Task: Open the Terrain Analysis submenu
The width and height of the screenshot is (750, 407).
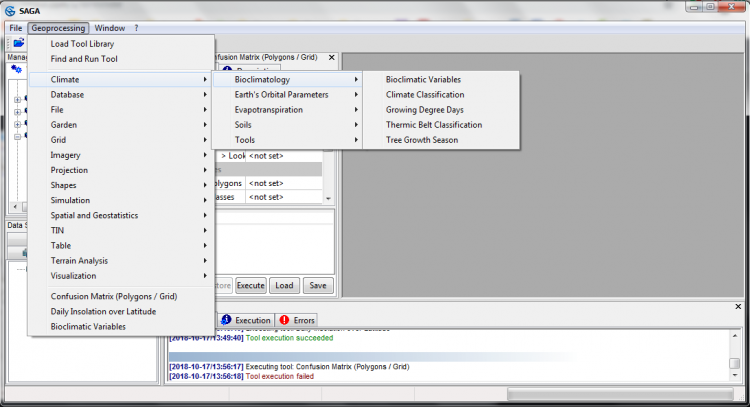Action: (121, 261)
